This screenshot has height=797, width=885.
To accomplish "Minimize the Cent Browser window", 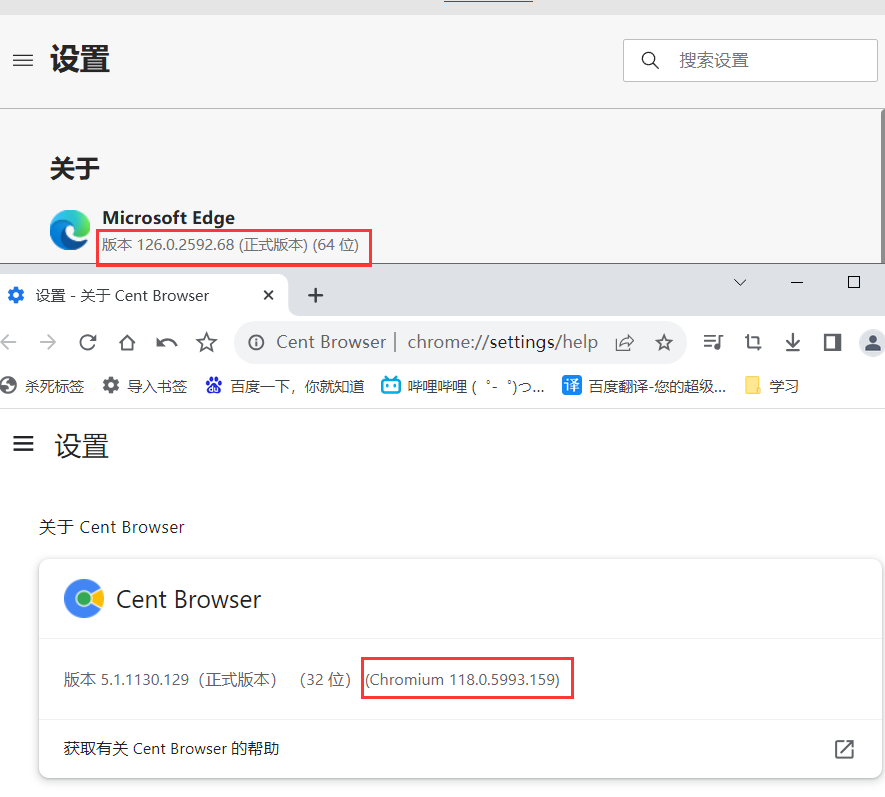I will coord(797,282).
